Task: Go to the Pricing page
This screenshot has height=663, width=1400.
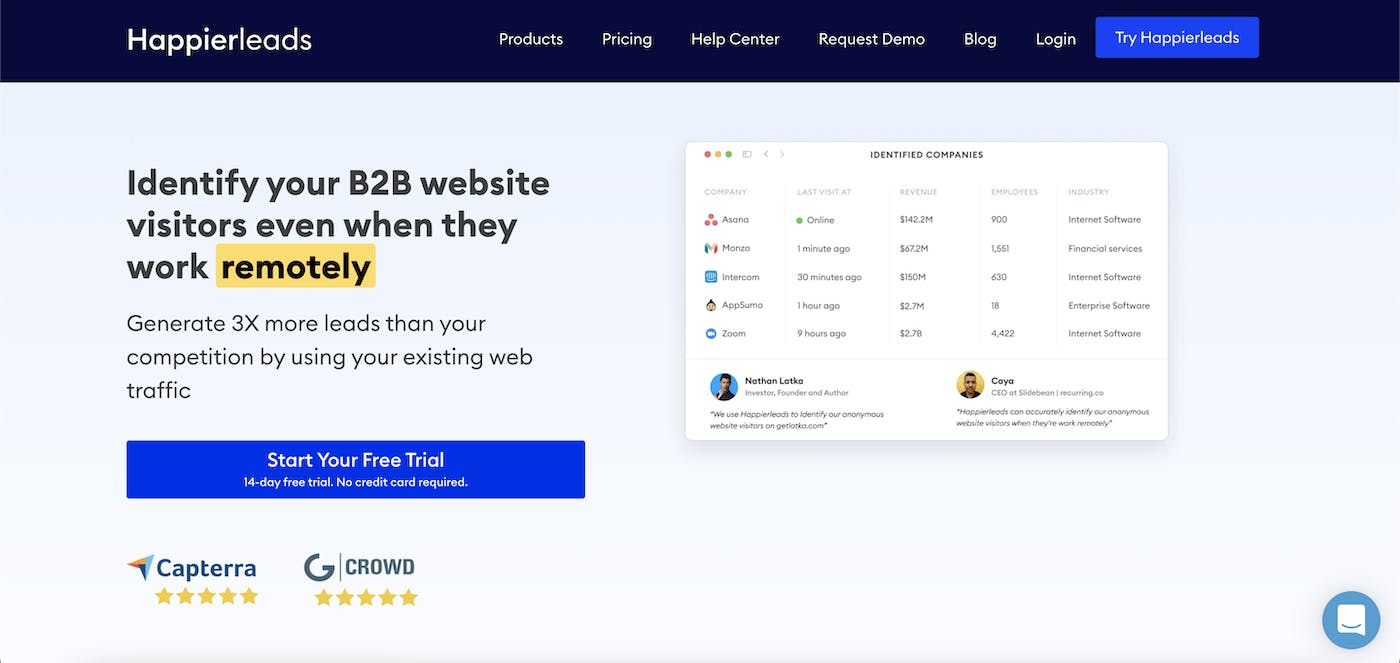Action: [627, 39]
